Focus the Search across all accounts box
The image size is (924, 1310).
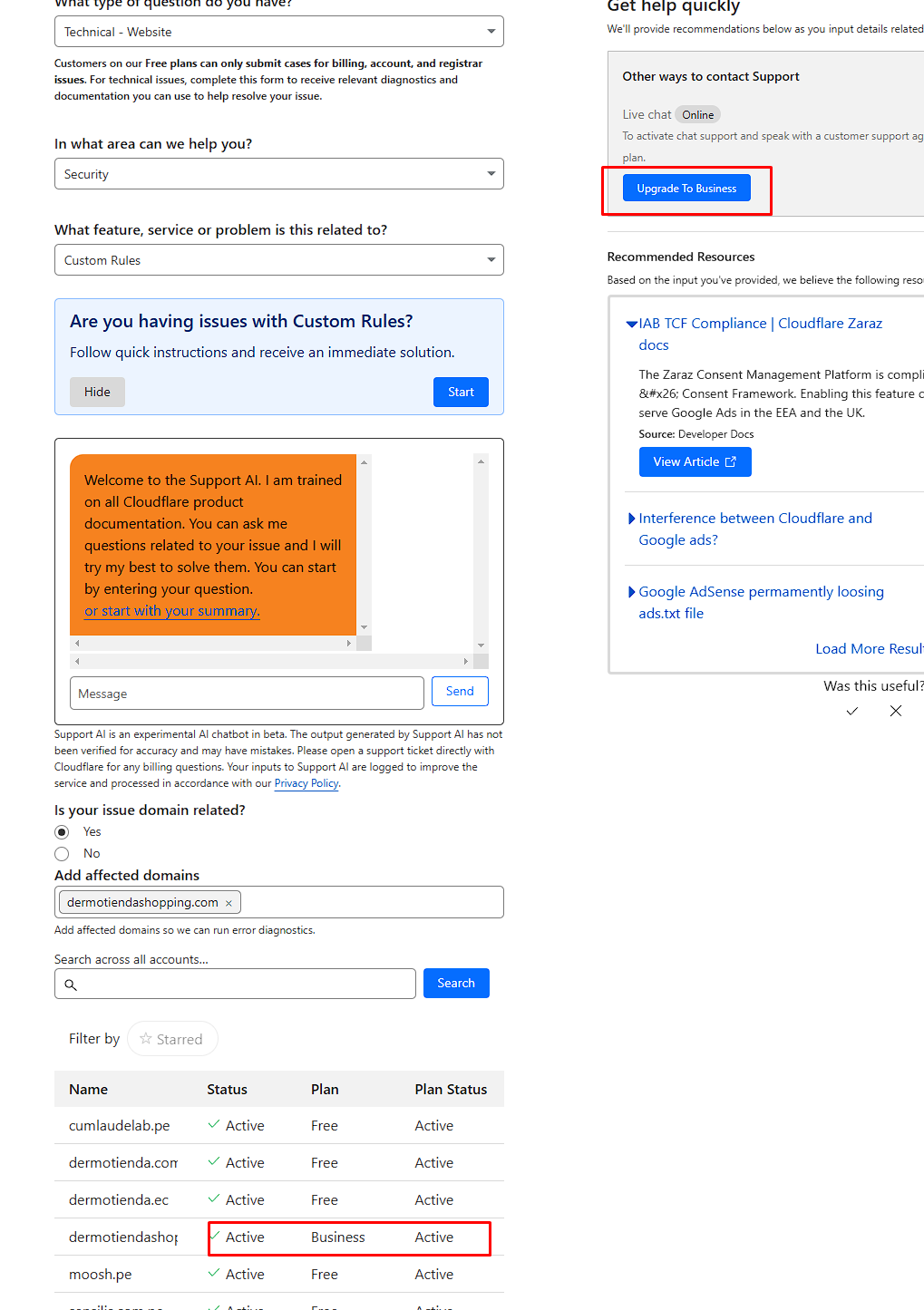(236, 984)
